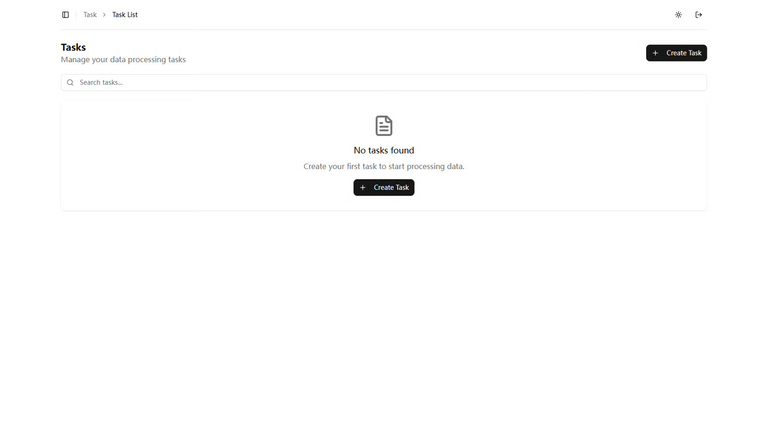Open the Task breadcrumb link

[90, 15]
